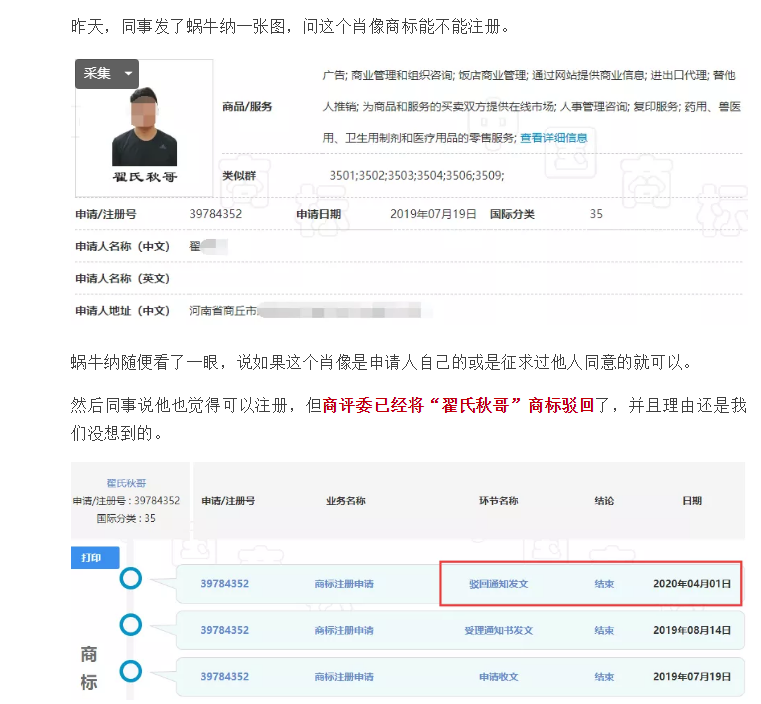Viewport: 761px width, 704px height.
Task: Follow the 查看详细信息 link
Action: tap(554, 138)
